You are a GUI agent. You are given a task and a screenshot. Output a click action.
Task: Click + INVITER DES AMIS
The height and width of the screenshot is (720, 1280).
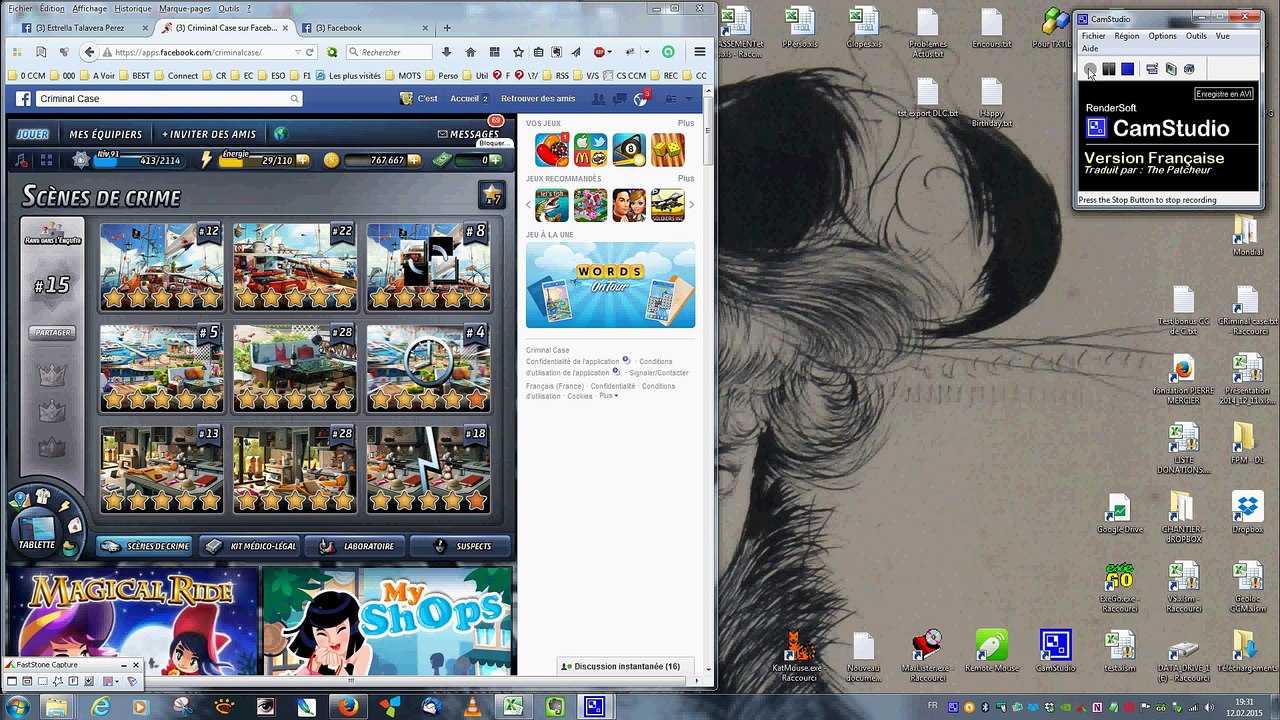(209, 134)
